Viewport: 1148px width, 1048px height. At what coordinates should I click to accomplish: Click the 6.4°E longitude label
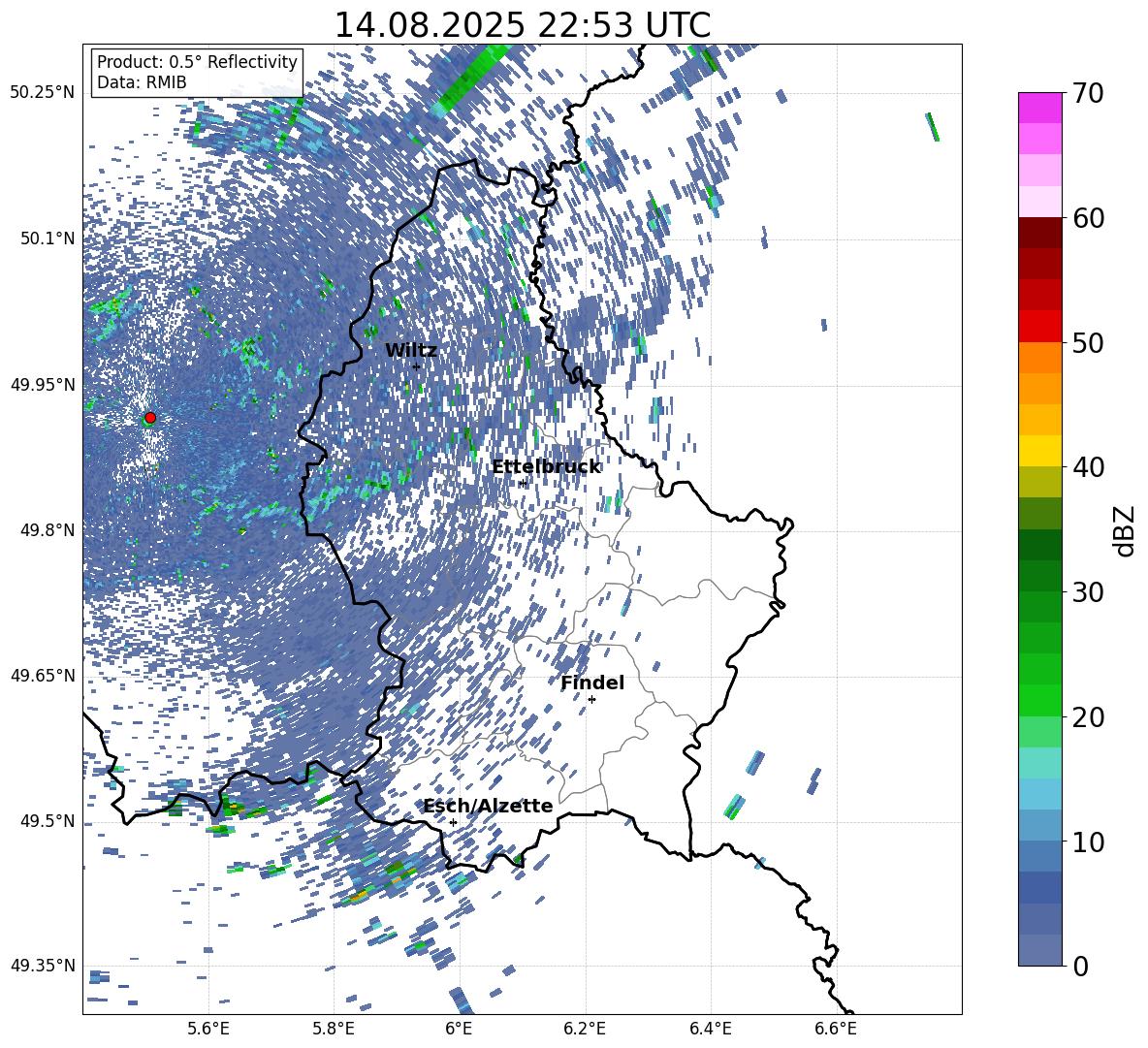click(x=710, y=1029)
